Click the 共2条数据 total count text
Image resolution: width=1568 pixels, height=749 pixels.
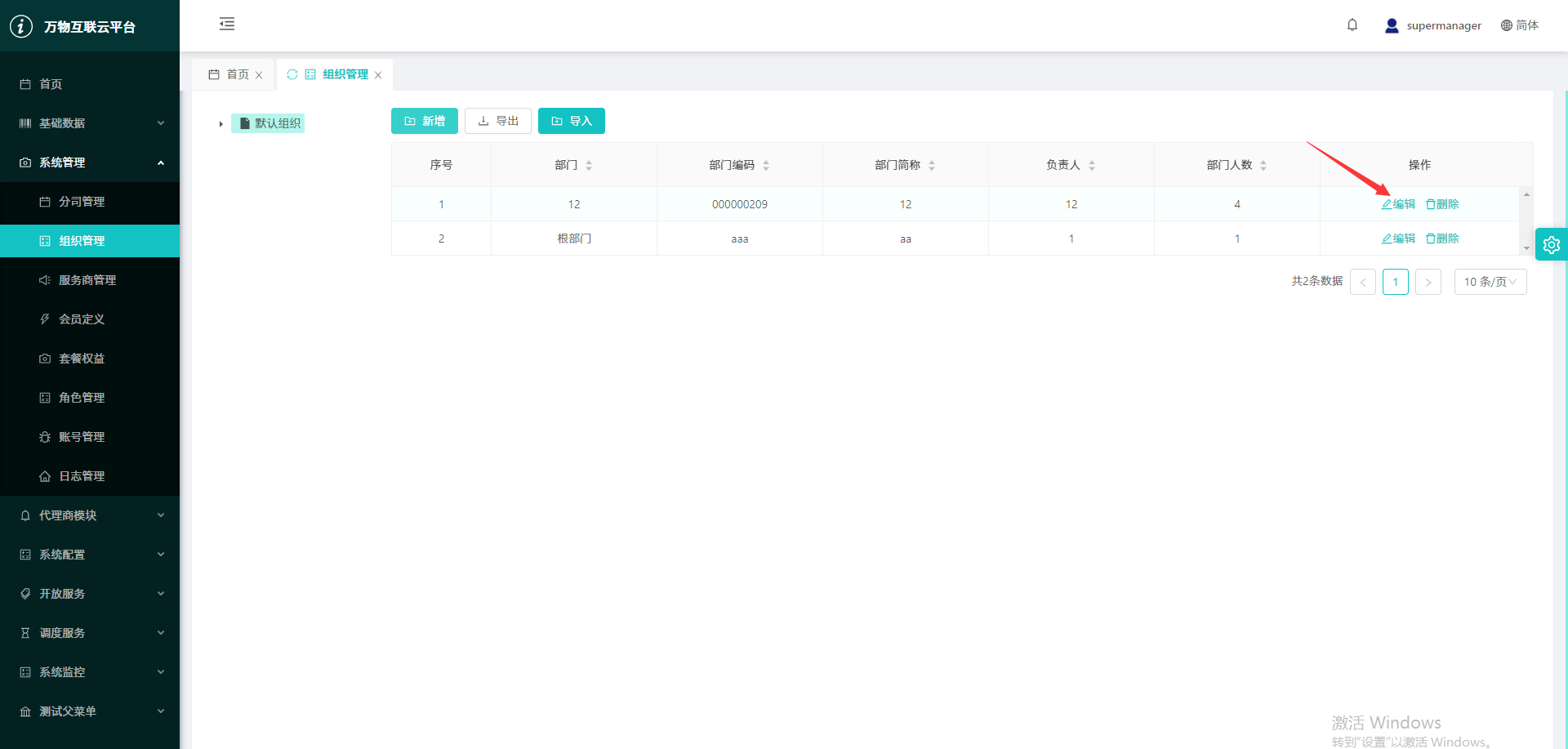tap(1317, 281)
